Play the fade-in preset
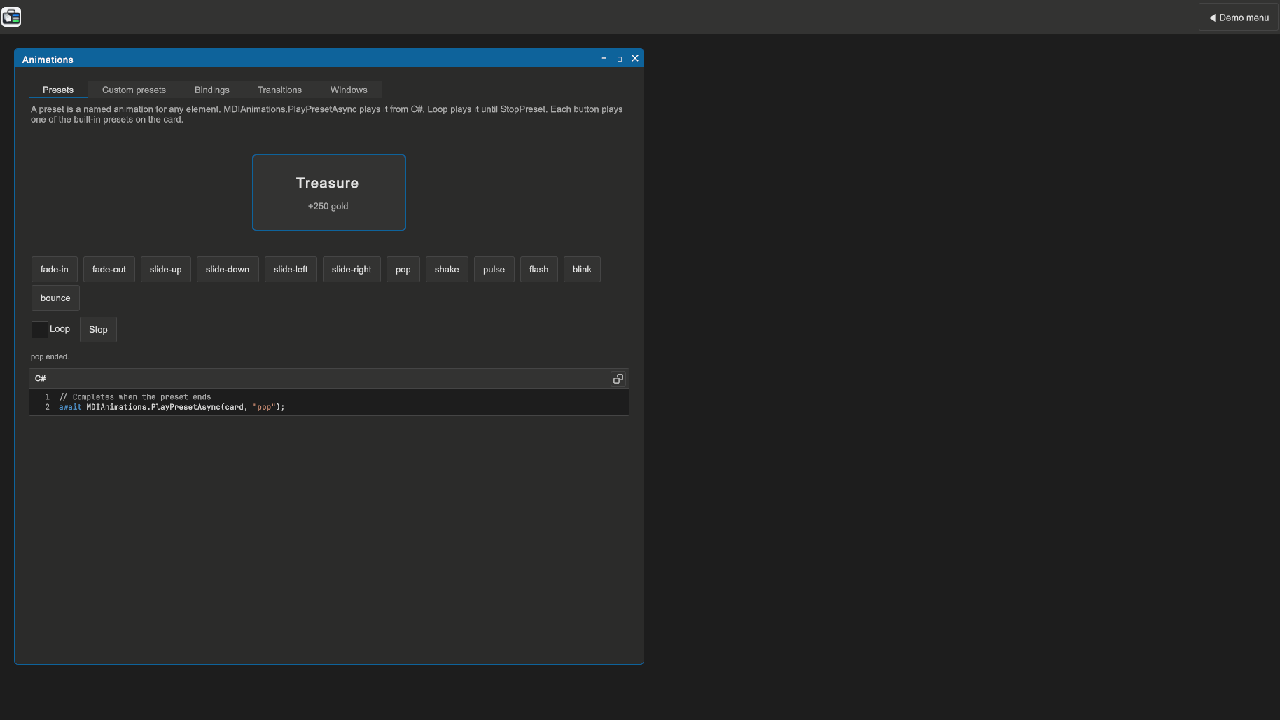The image size is (1280, 720). point(55,269)
